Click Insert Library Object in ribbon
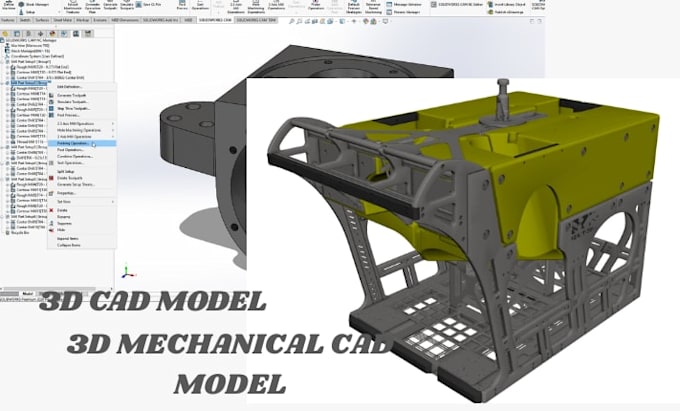 pos(506,4)
